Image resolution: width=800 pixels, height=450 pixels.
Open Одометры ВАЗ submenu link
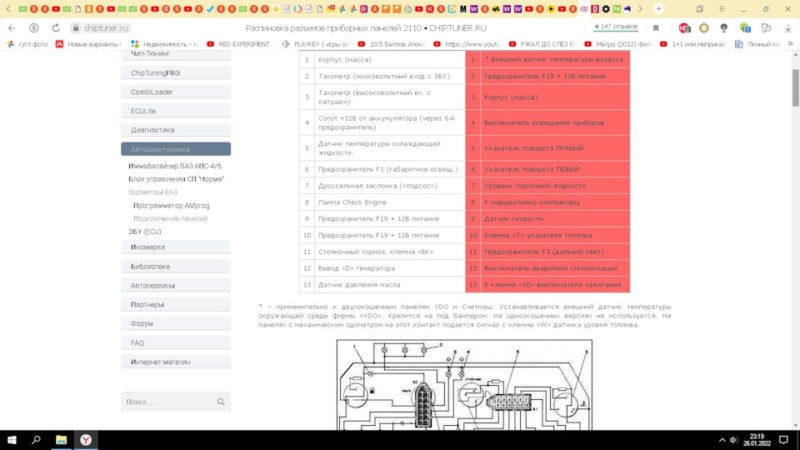tap(153, 192)
